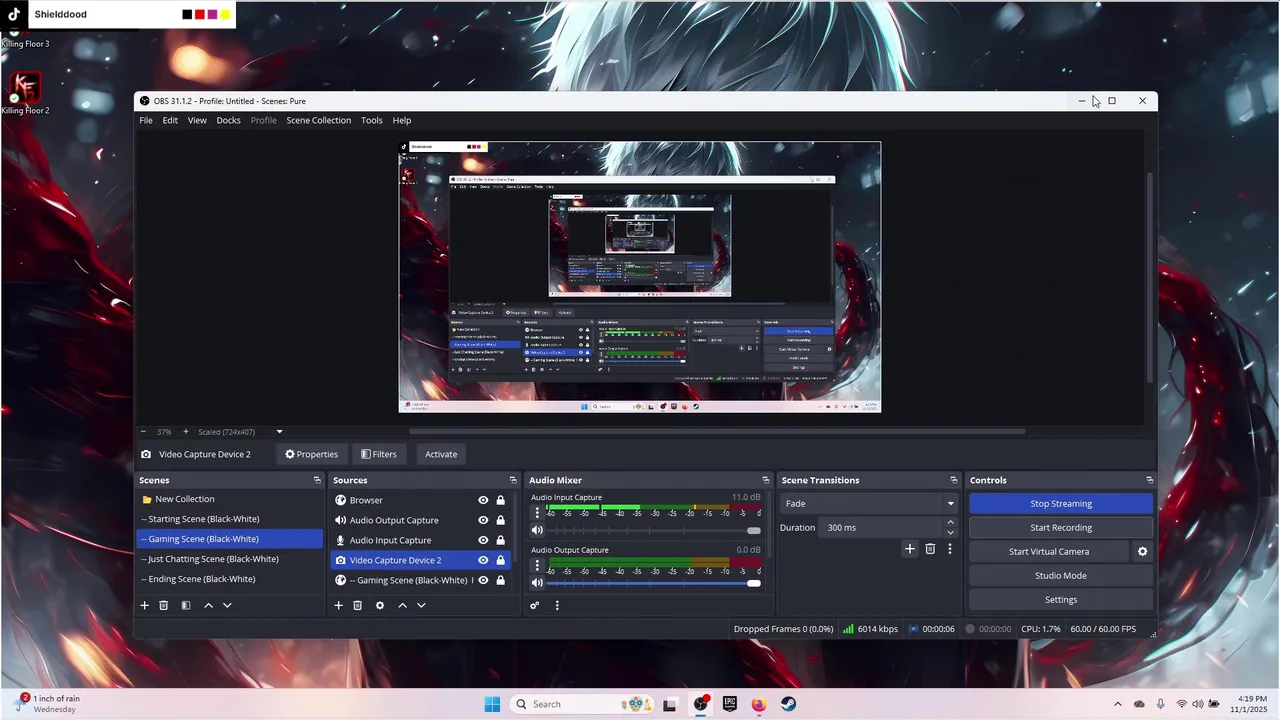The image size is (1280, 720).
Task: Open the Scene Collection menu
Action: pyautogui.click(x=319, y=120)
